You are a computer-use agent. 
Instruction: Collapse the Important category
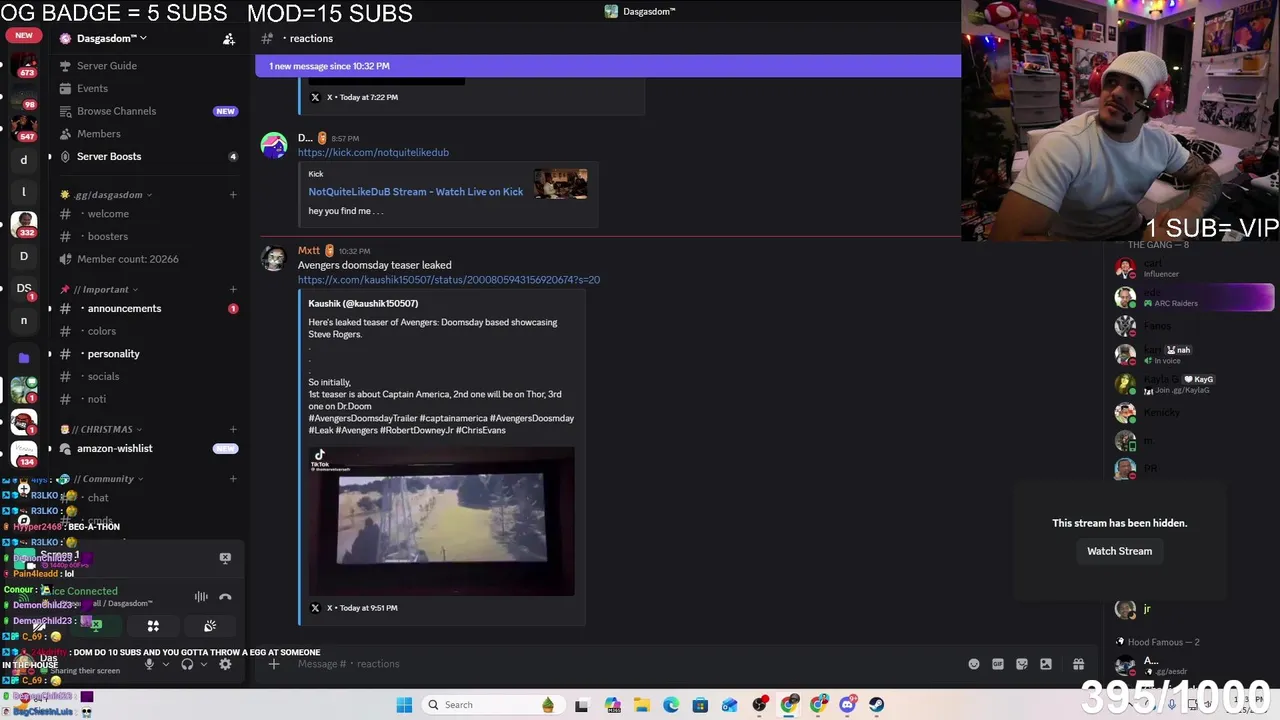(x=105, y=290)
